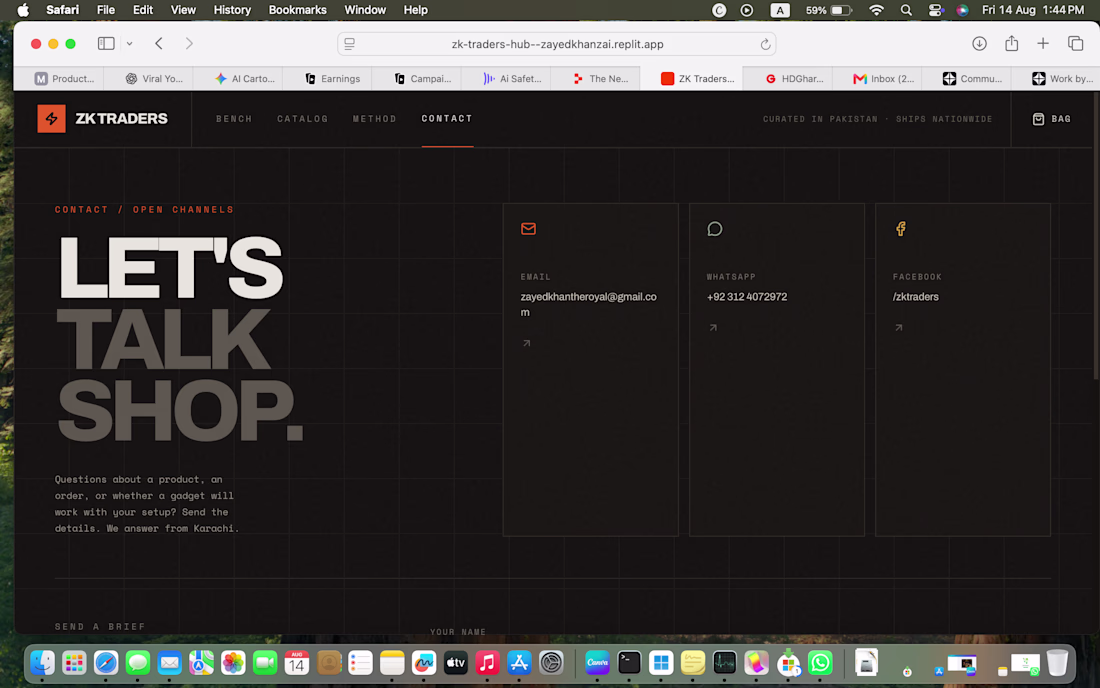The width and height of the screenshot is (1100, 688).
Task: Click the Wi-Fi status icon
Action: [x=876, y=10]
